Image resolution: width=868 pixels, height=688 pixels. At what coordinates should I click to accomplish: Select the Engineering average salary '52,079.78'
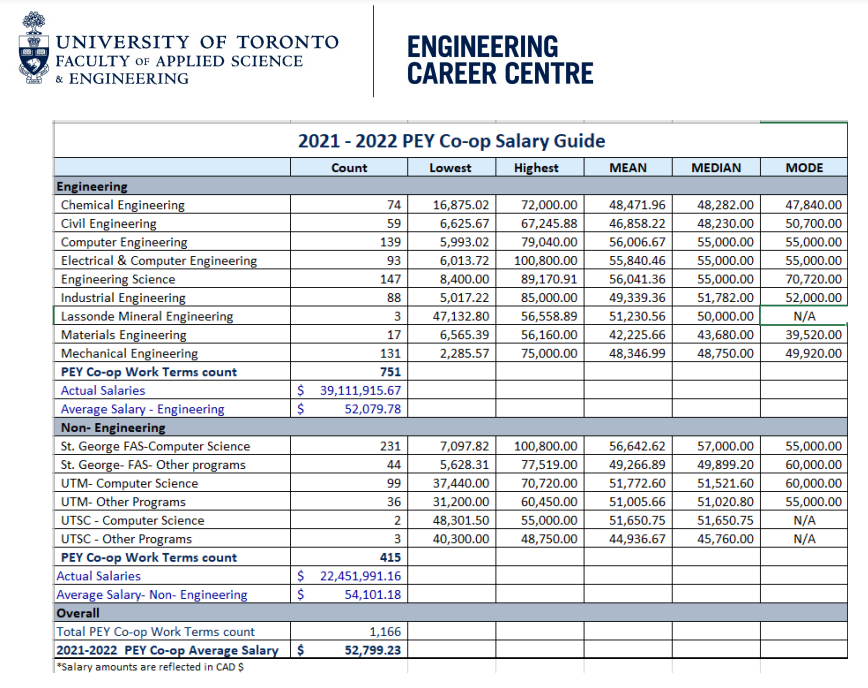click(x=373, y=409)
